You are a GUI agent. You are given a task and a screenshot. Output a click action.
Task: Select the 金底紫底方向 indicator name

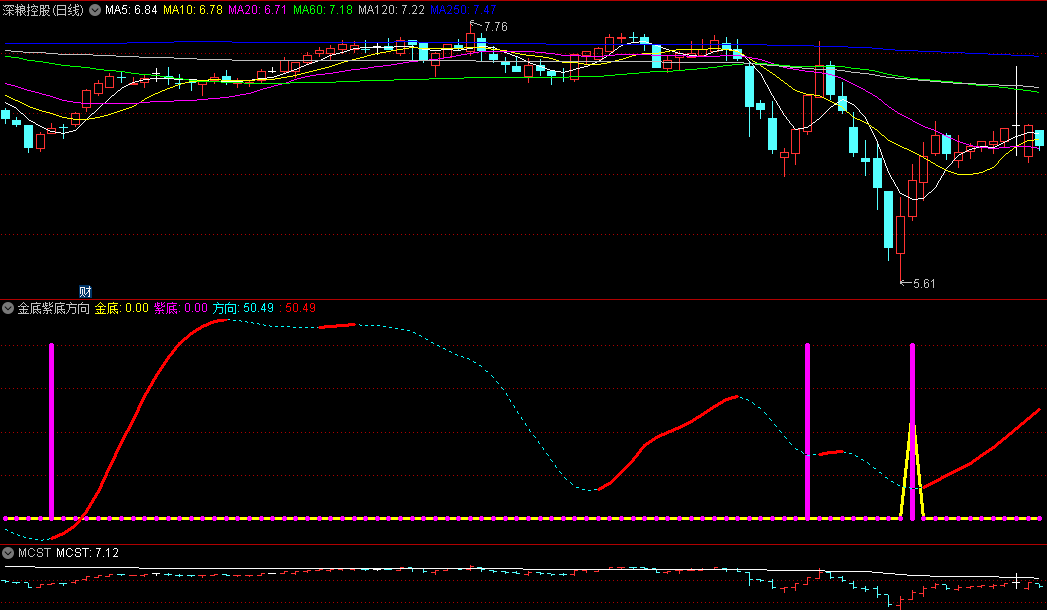point(53,308)
